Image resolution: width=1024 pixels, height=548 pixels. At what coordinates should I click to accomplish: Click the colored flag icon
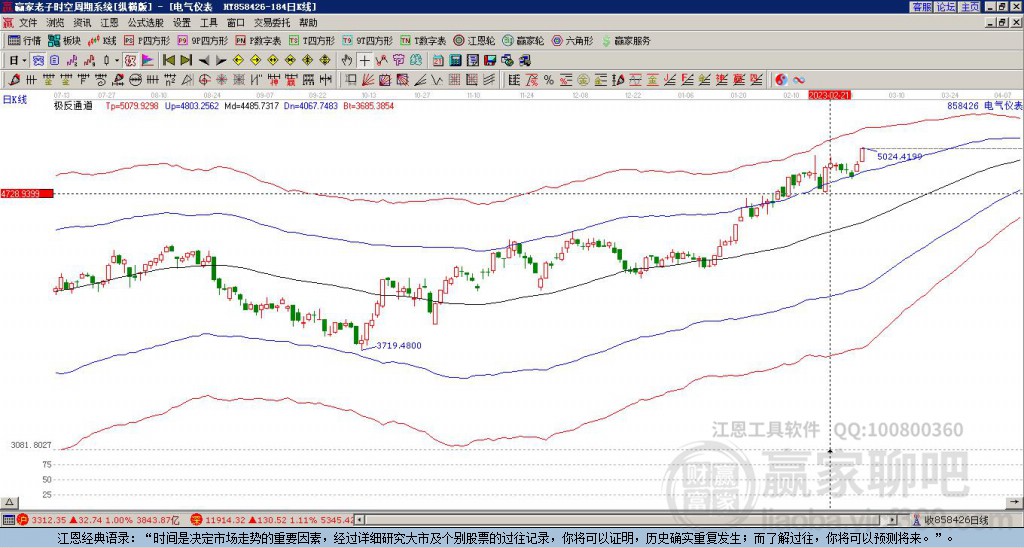click(148, 61)
